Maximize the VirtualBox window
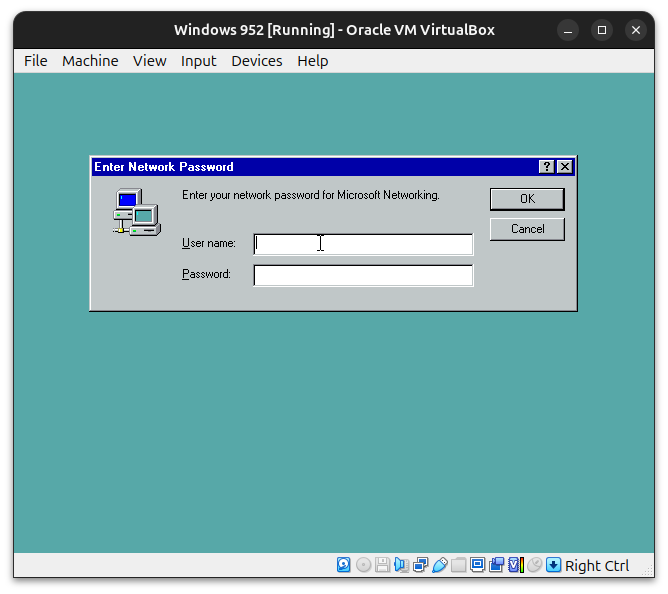The image size is (668, 594). point(602,30)
